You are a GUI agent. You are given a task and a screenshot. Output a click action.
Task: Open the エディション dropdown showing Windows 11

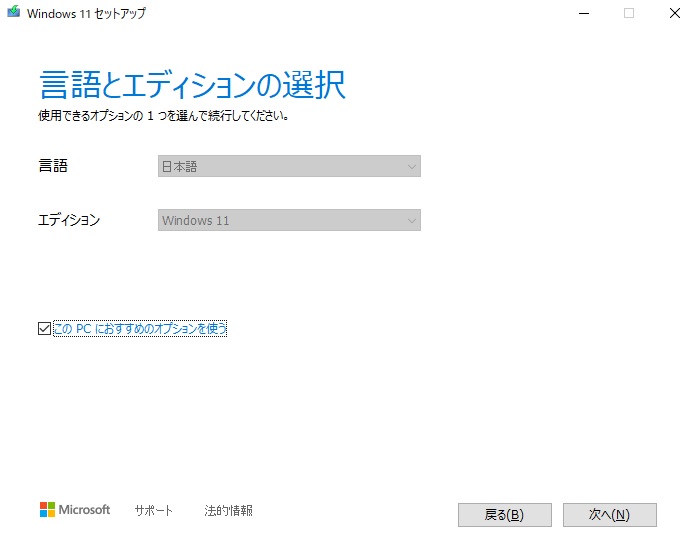(289, 220)
